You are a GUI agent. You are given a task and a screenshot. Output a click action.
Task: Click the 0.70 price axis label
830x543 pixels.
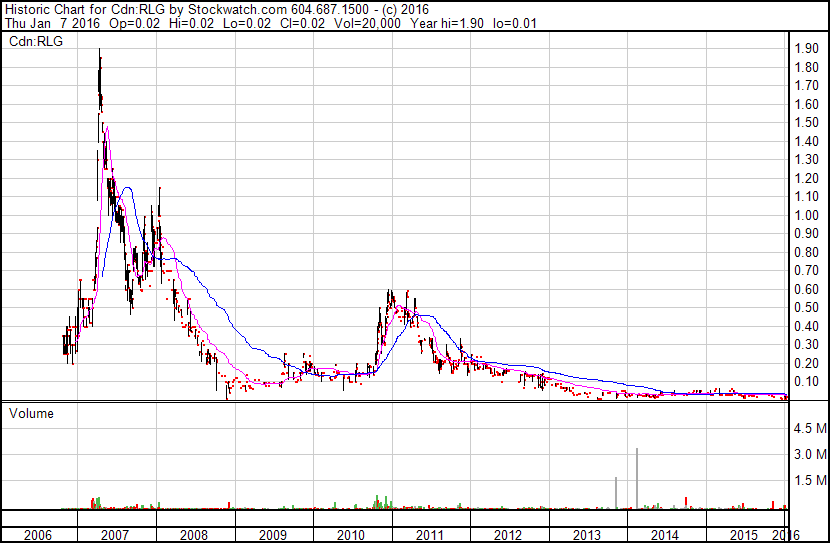tap(807, 270)
